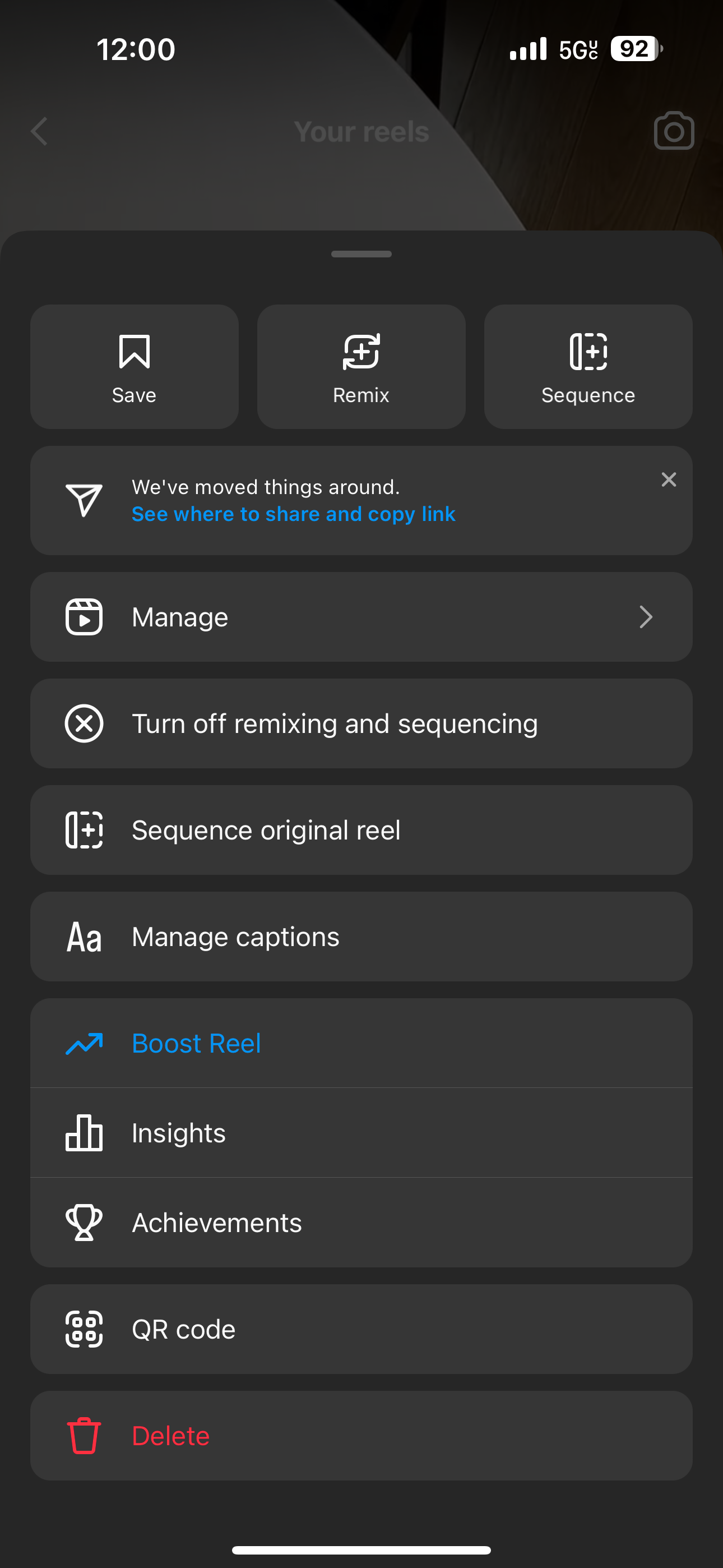Tap the Sequence icon button
The height and width of the screenshot is (1568, 723).
pyautogui.click(x=588, y=352)
